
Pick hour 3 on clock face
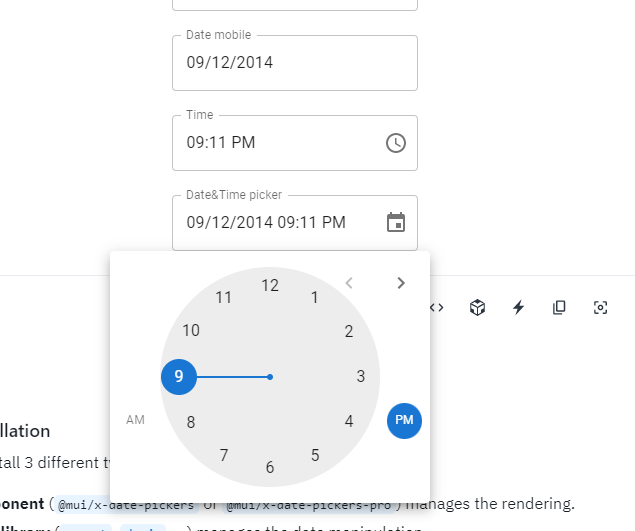tap(361, 376)
